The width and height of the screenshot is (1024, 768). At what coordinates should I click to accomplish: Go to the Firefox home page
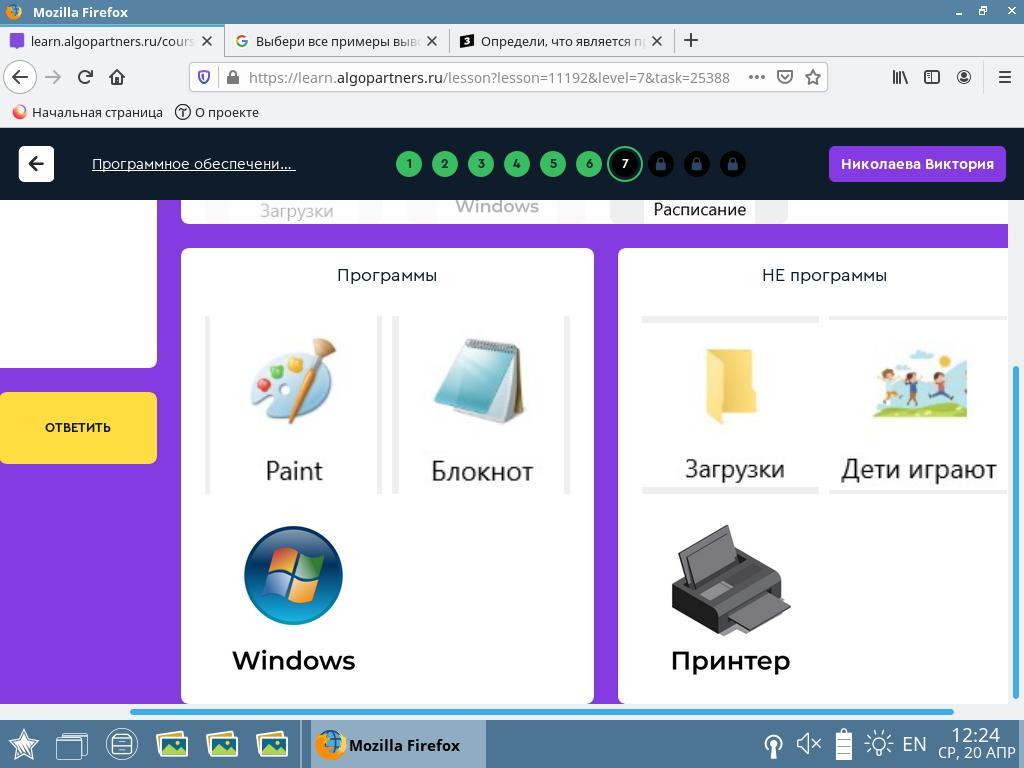click(x=117, y=77)
